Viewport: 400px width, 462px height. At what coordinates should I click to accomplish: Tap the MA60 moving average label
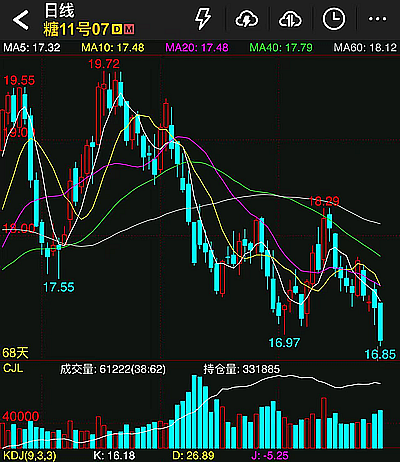(365, 47)
